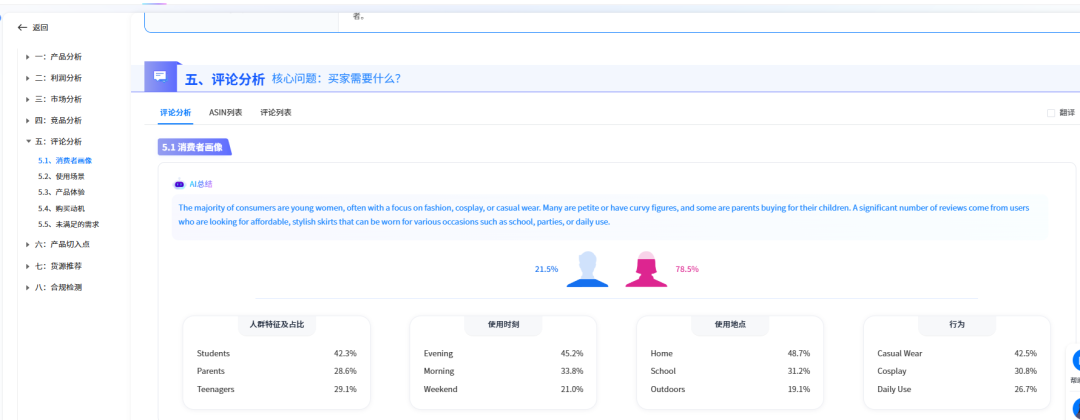
Task: Click the Teenagers row
Action: click(x=276, y=389)
